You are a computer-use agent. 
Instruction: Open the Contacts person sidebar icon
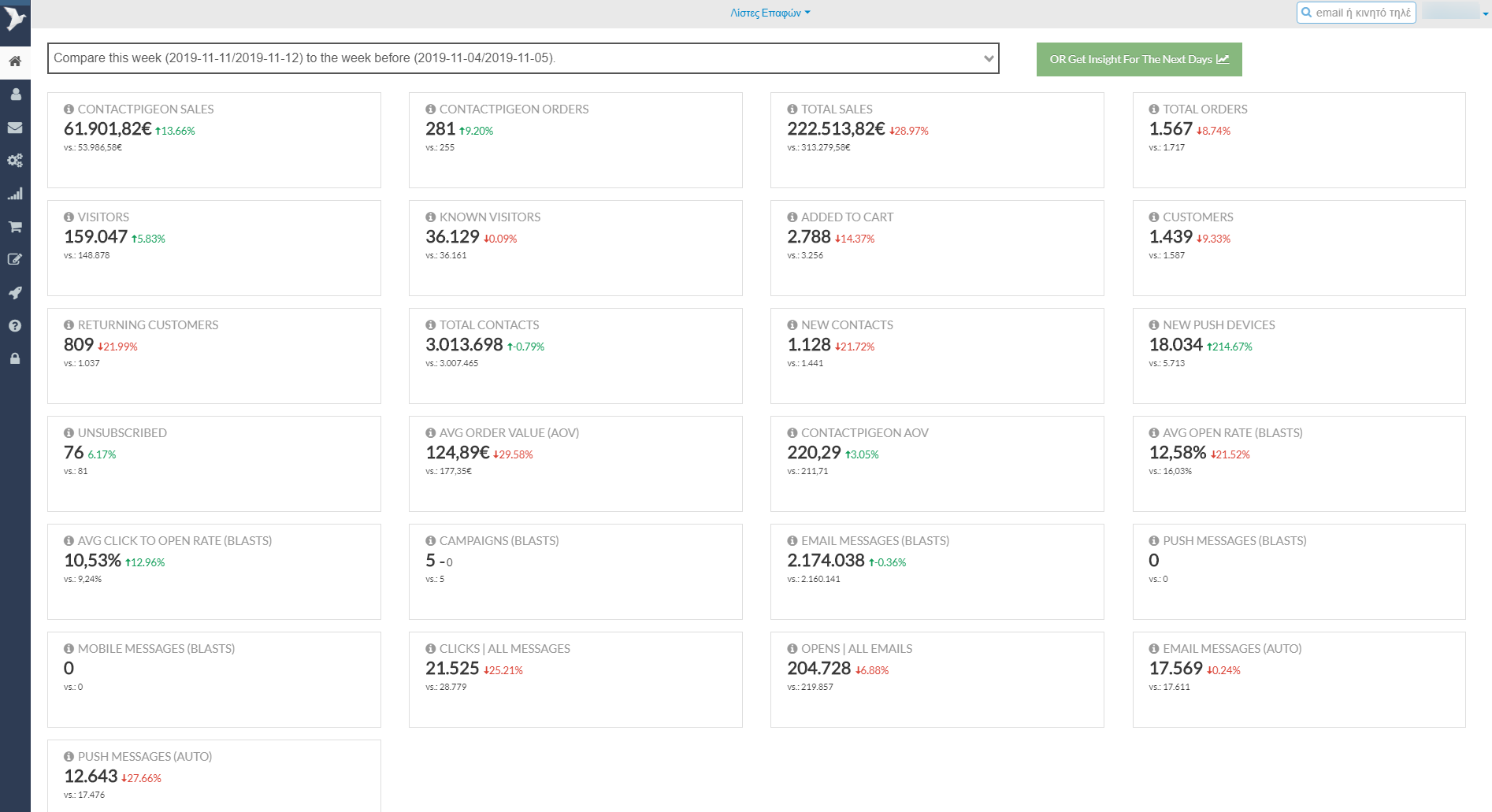point(15,95)
